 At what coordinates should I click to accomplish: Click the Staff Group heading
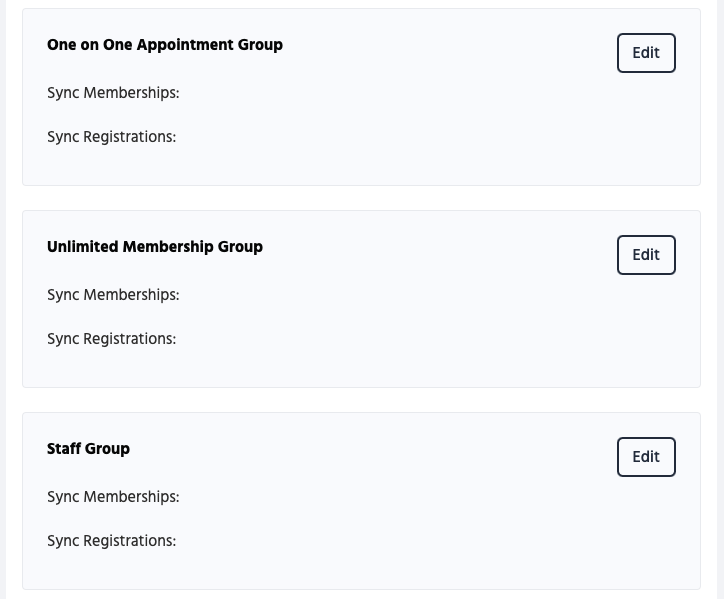click(x=88, y=449)
